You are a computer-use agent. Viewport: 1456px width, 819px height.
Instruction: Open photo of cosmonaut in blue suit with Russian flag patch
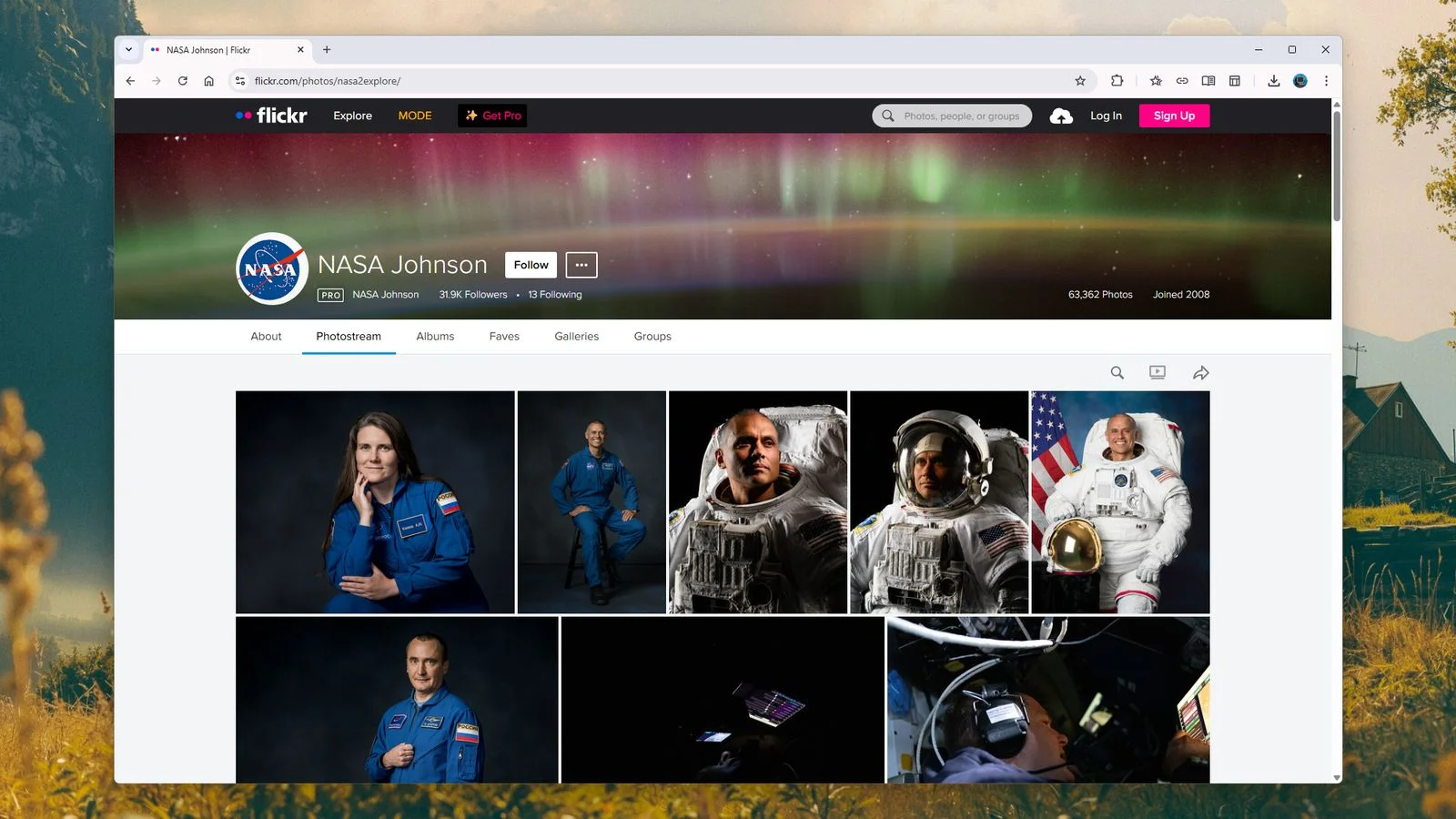click(397, 700)
